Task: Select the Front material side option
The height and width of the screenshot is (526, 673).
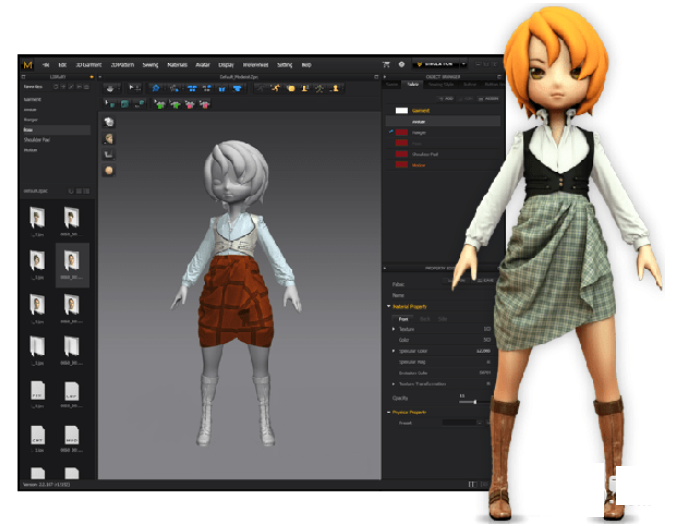Action: click(403, 318)
